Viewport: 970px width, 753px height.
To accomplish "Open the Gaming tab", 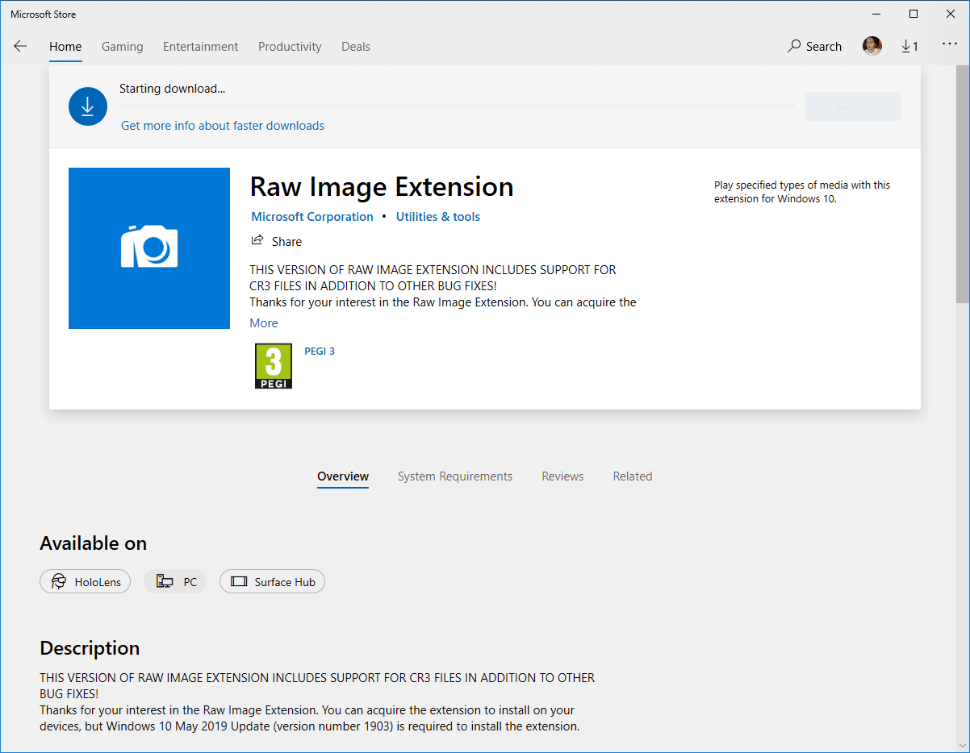I will (x=122, y=46).
